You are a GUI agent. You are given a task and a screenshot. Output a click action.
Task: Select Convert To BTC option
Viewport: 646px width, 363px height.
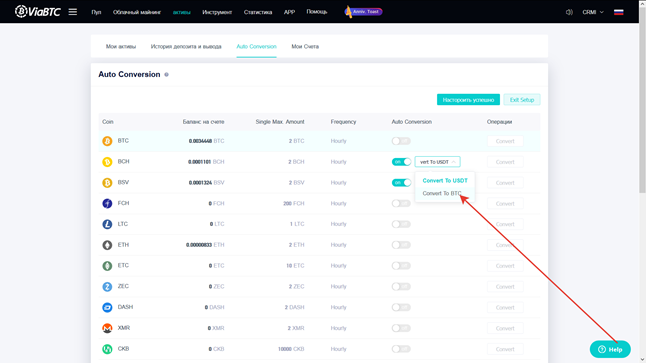pos(442,193)
